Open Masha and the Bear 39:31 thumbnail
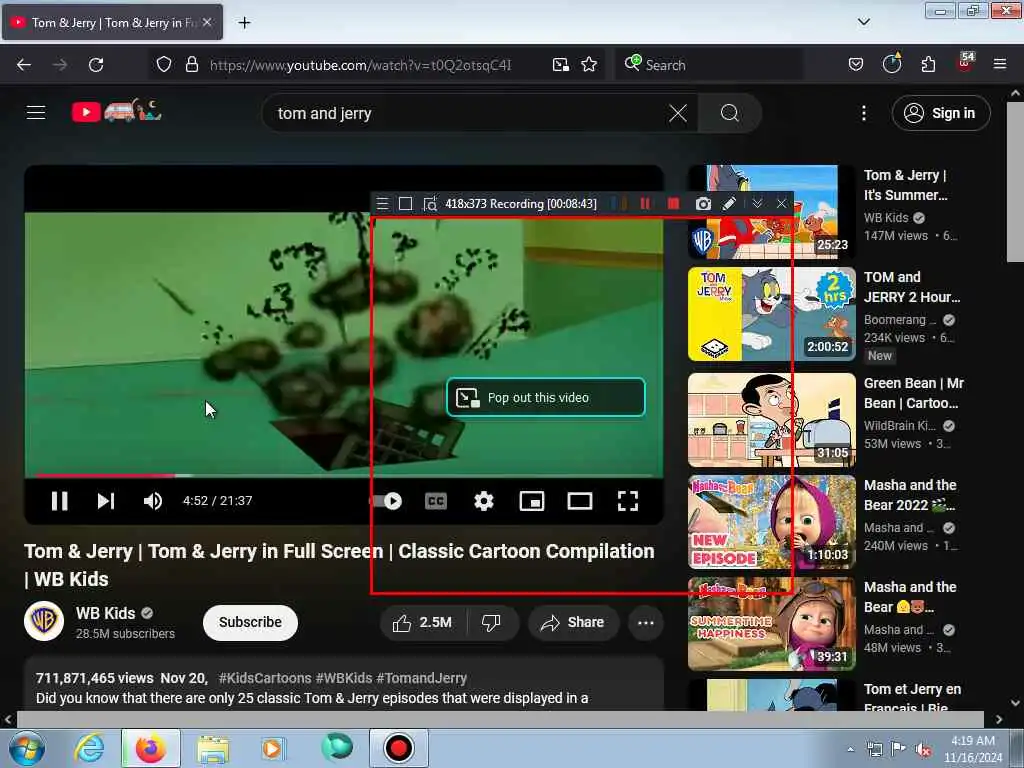This screenshot has width=1024, height=768. point(771,624)
